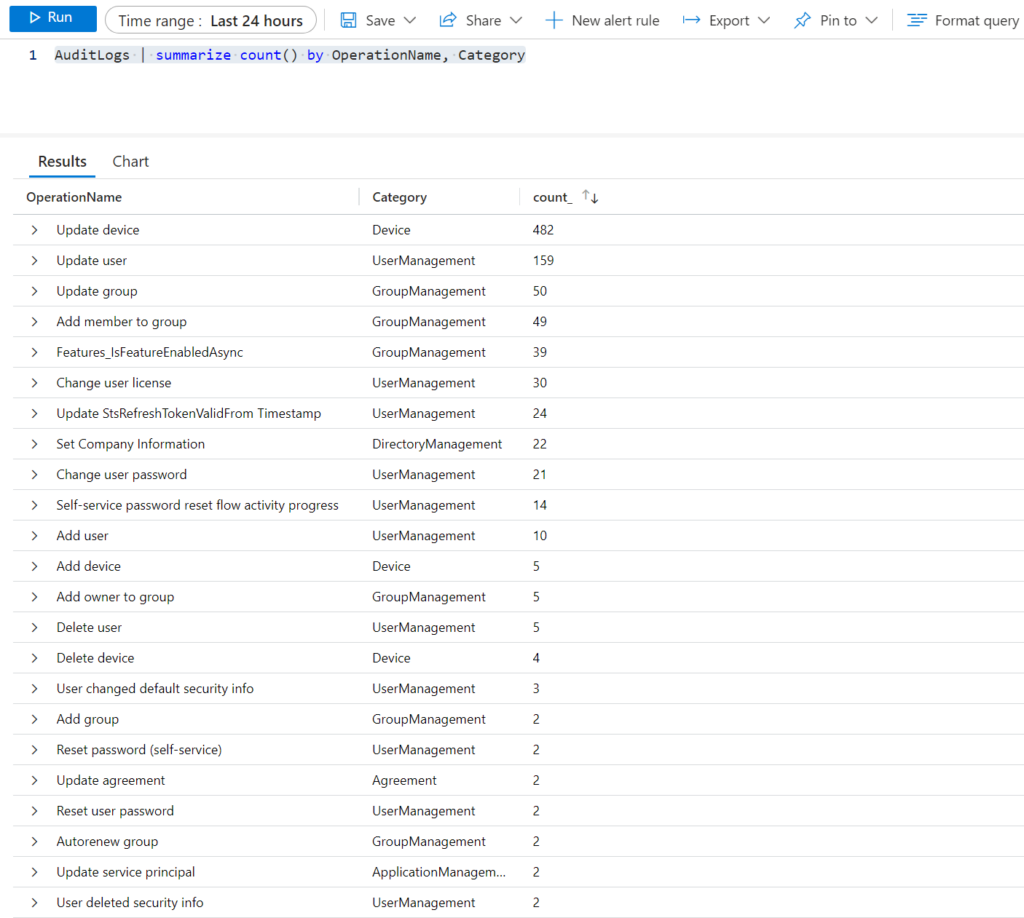Switch to the Chart tab
The image size is (1024, 918).
point(130,161)
